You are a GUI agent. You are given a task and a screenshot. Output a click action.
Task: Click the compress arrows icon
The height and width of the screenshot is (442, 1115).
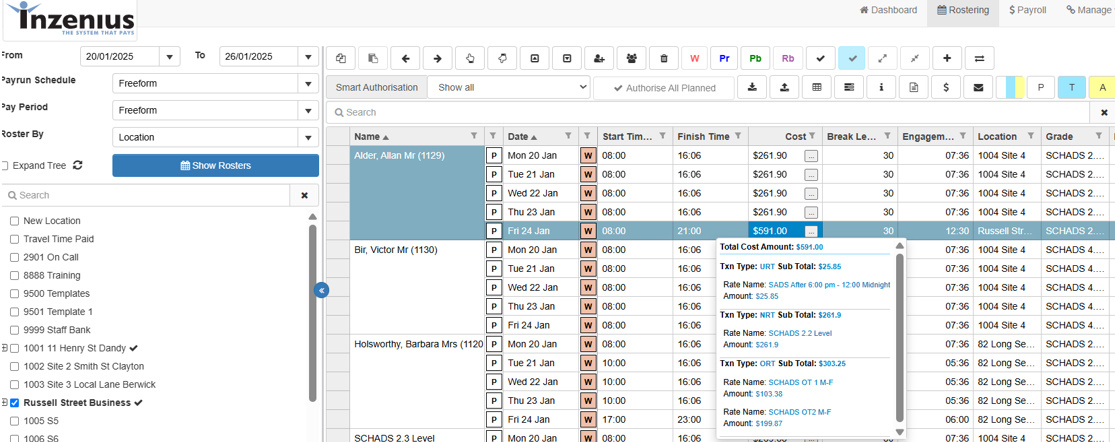click(x=915, y=58)
